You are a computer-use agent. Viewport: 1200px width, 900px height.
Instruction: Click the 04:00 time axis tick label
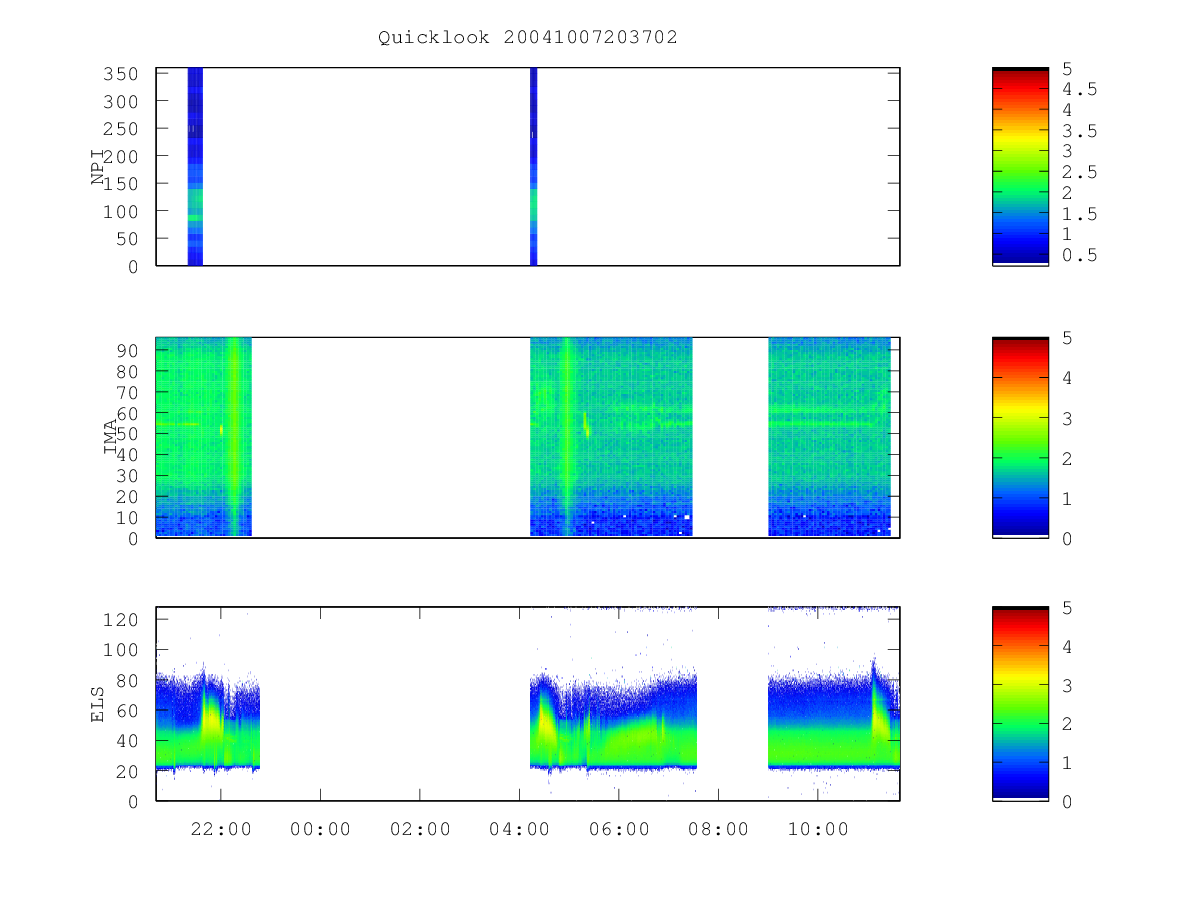pyautogui.click(x=519, y=829)
